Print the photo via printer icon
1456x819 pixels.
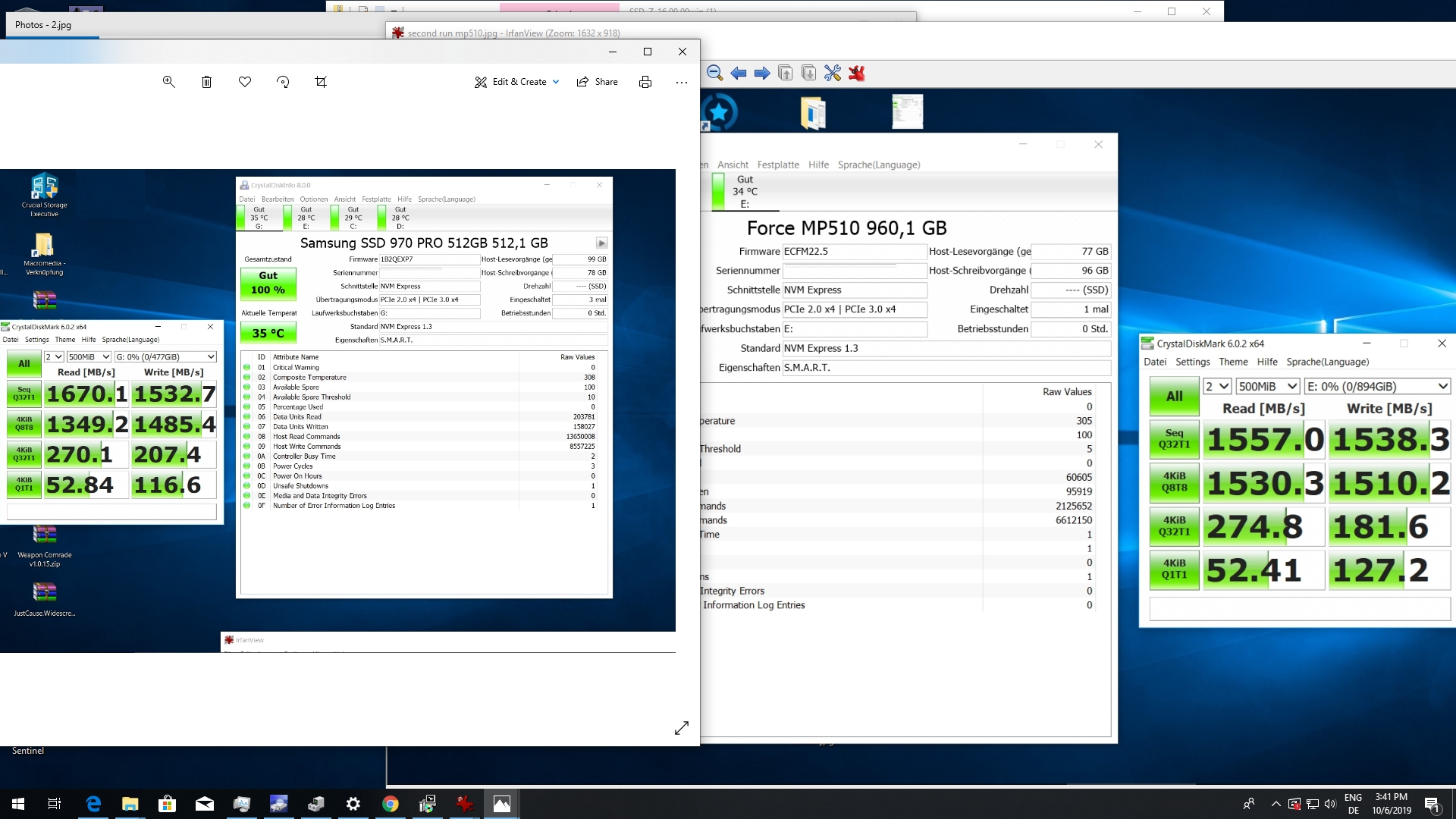(x=645, y=82)
